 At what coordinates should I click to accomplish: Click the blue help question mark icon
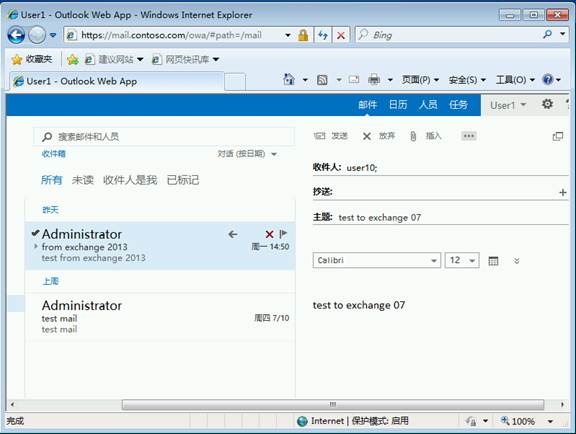coord(547,79)
